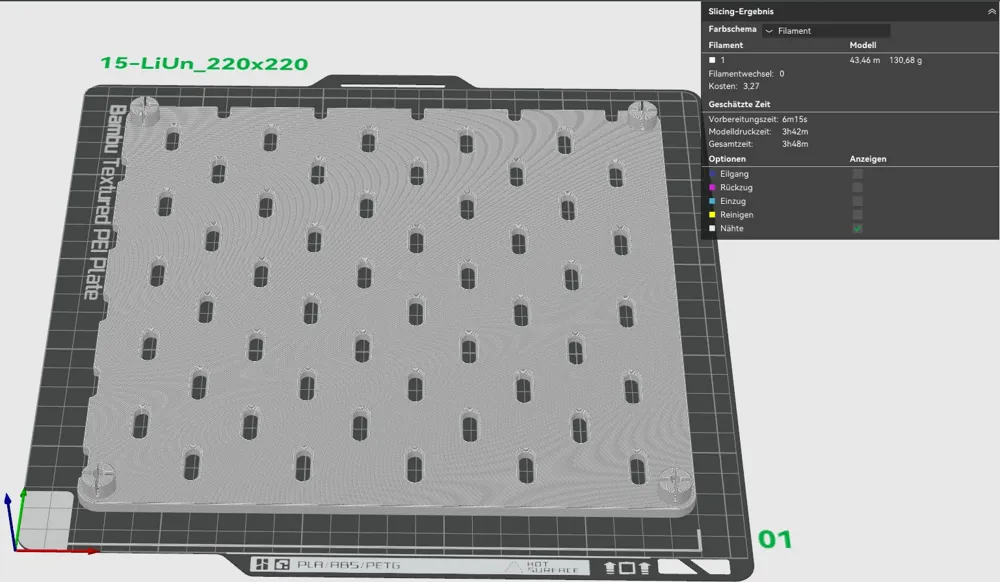1000x582 pixels.
Task: Uncheck the Nähte display checkbox
Action: (x=858, y=228)
